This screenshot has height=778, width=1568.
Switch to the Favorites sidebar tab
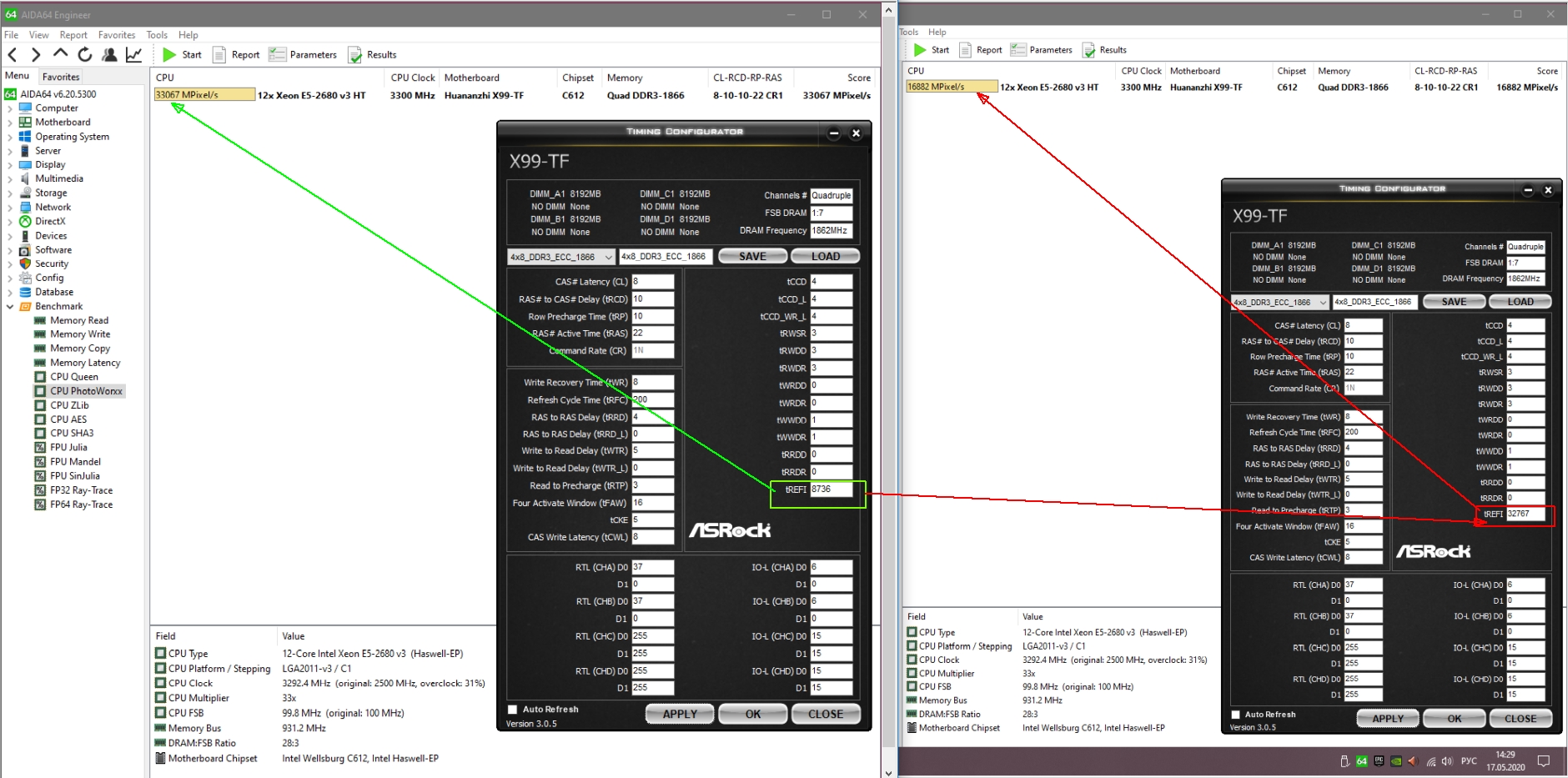click(x=61, y=77)
